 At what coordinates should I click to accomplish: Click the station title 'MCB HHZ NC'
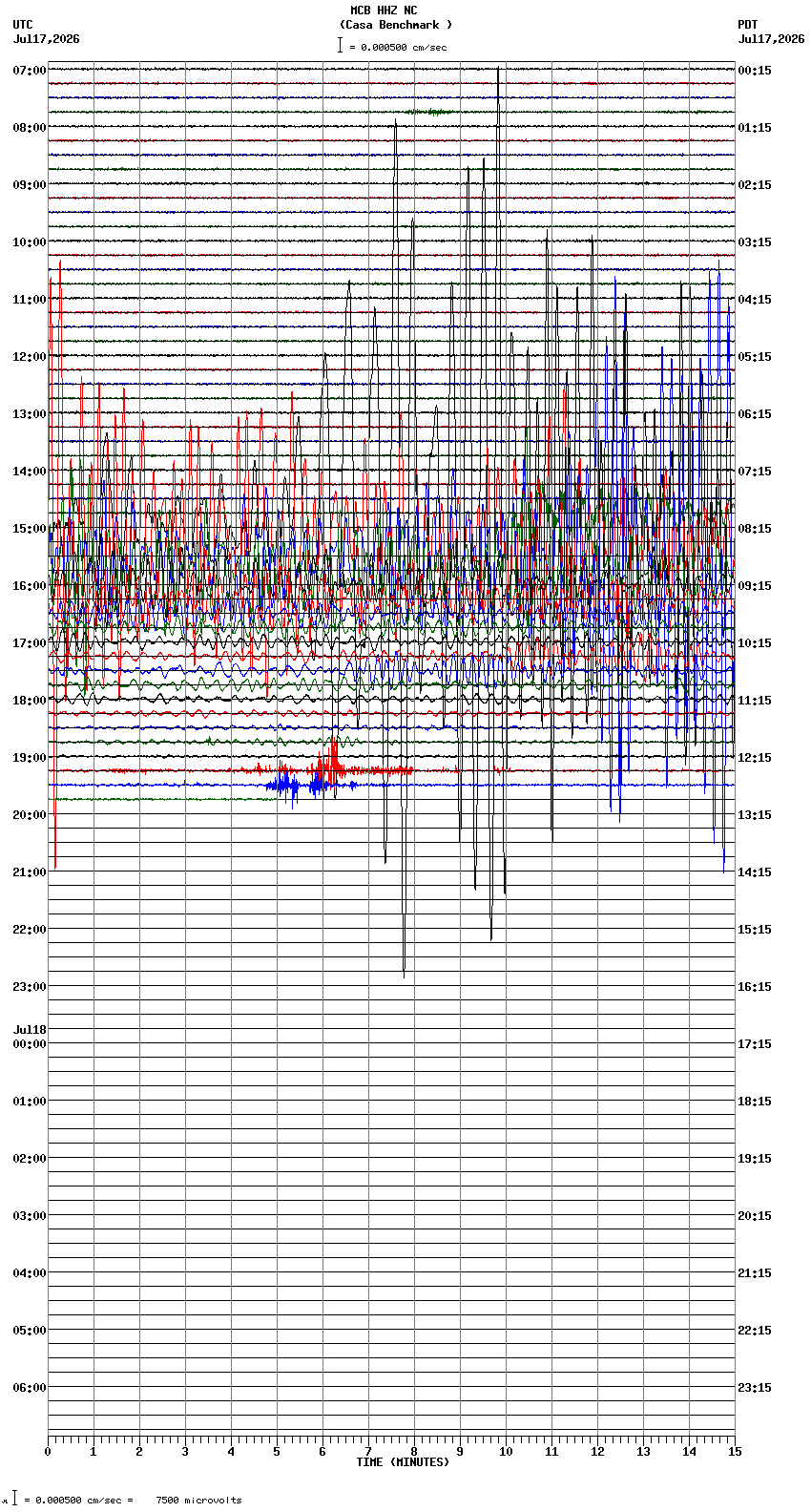(384, 10)
